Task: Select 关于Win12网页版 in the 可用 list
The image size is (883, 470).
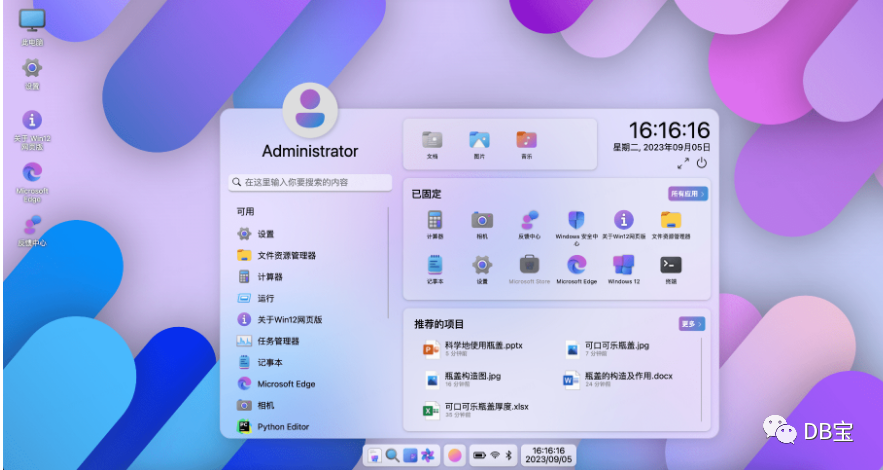Action: tap(310, 319)
